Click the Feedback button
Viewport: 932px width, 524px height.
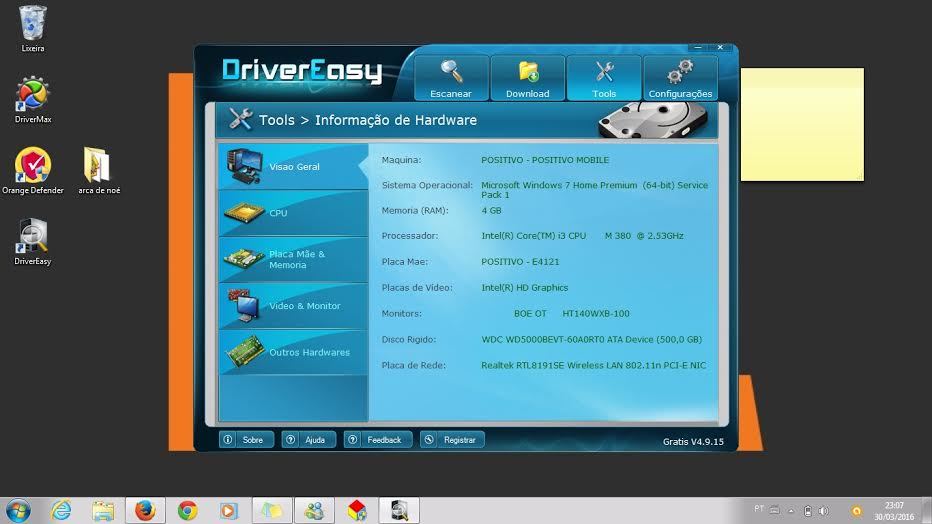378,440
